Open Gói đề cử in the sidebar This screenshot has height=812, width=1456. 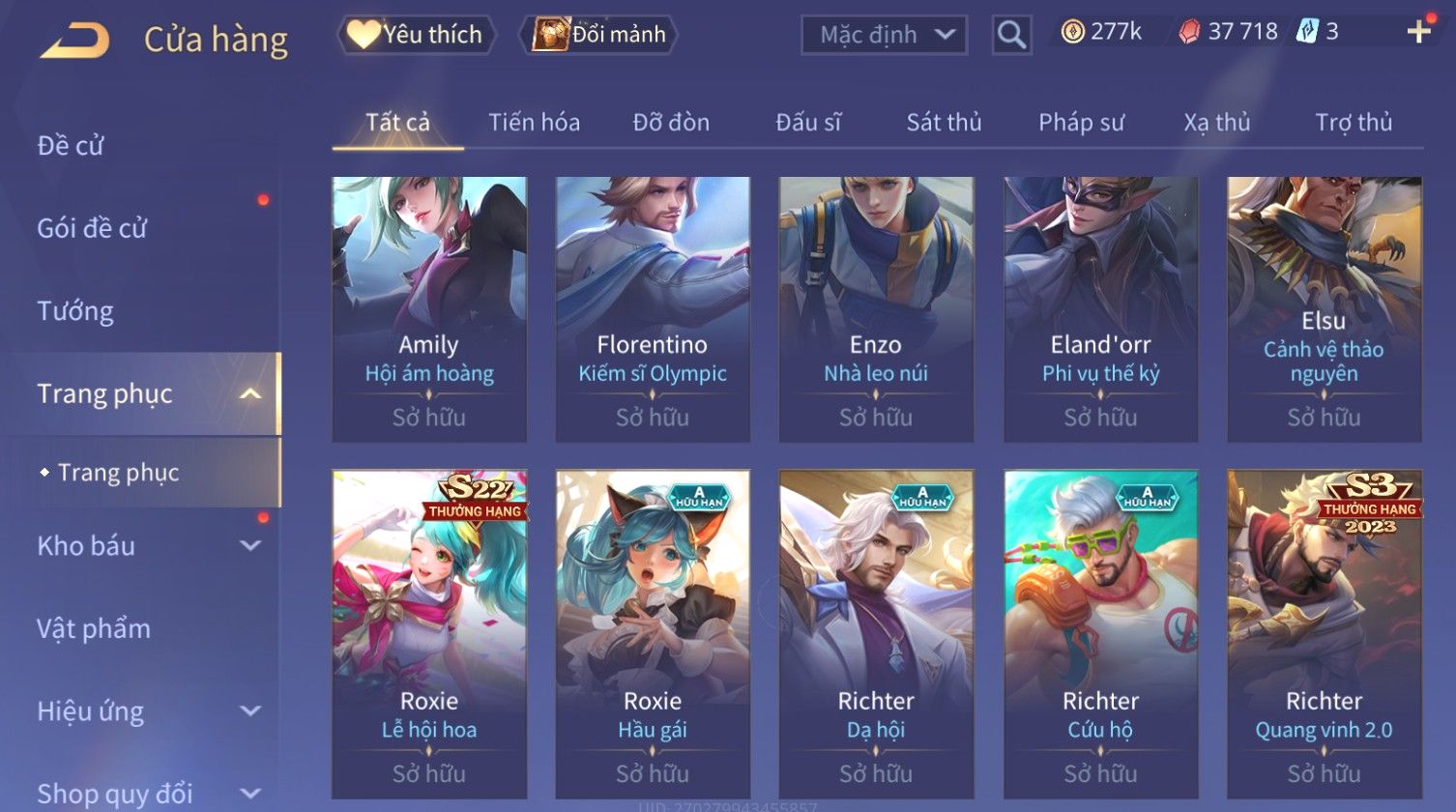pyautogui.click(x=92, y=228)
